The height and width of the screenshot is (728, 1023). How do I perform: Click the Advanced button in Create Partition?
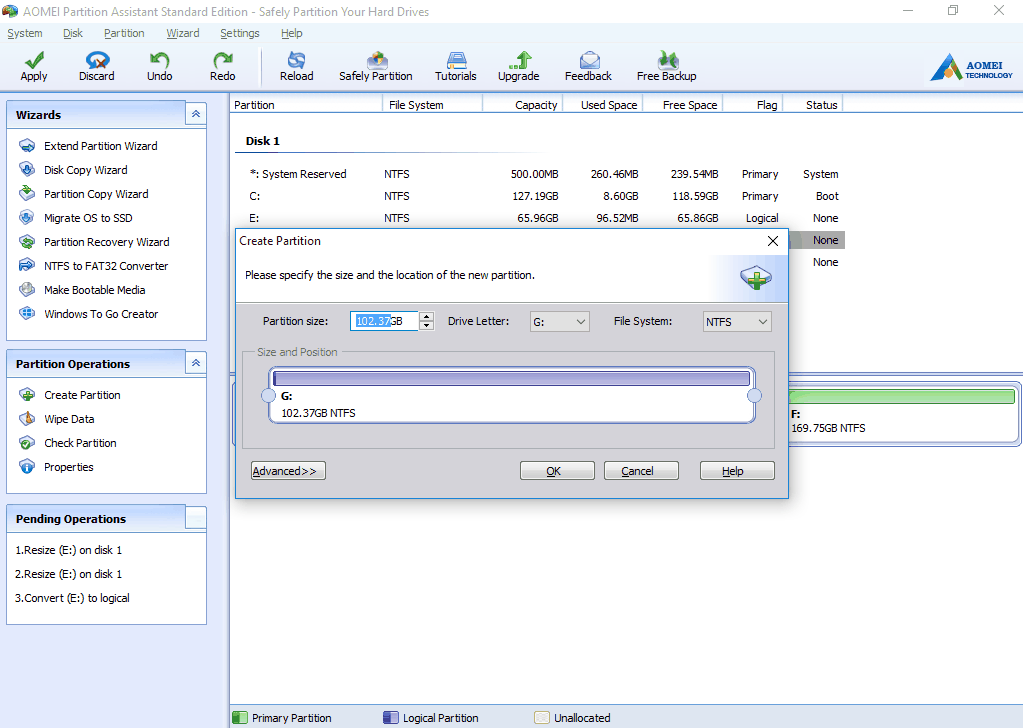288,470
